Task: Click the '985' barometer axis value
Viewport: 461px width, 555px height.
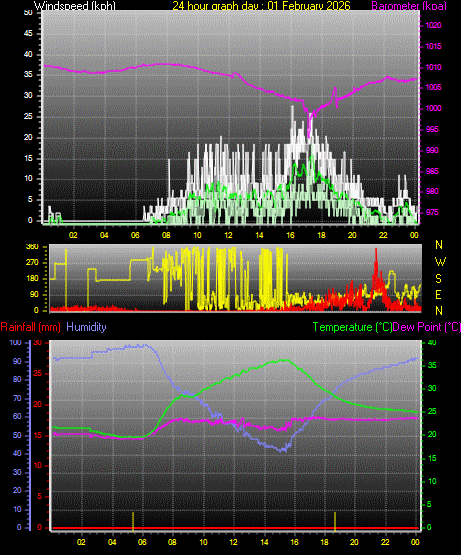Action: coord(432,171)
